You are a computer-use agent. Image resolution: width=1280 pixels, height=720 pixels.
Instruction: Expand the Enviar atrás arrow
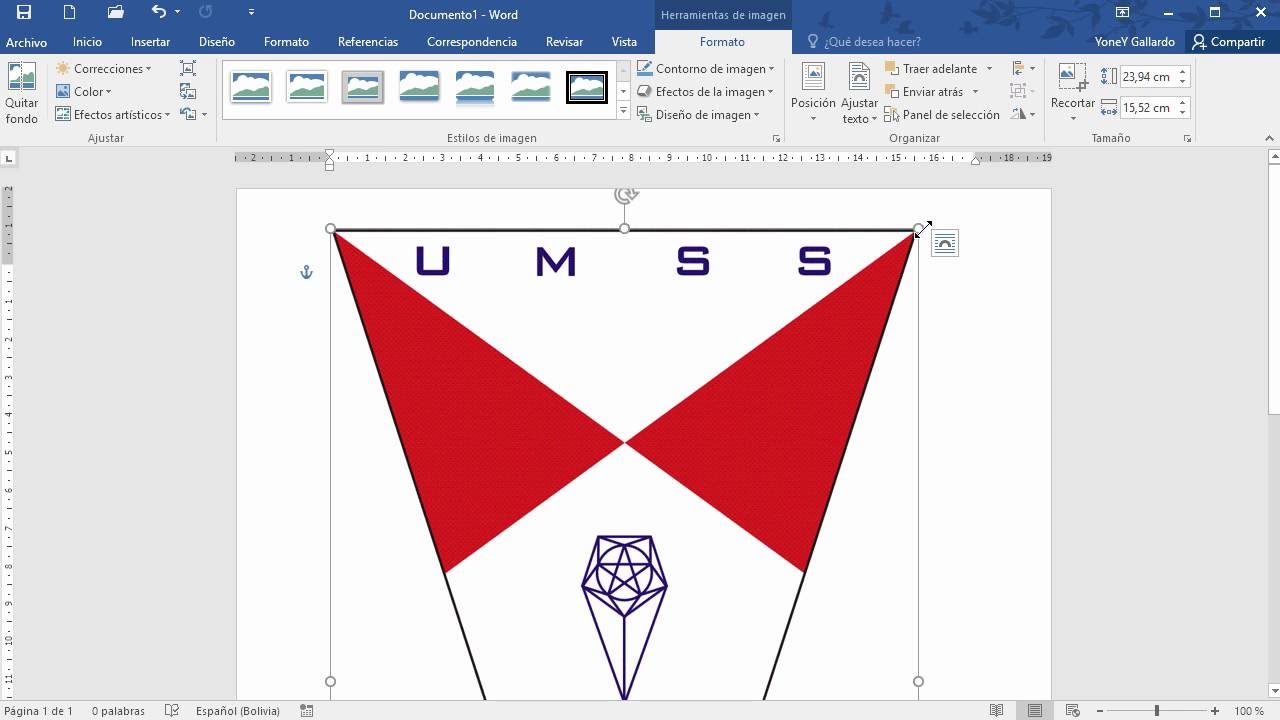click(975, 92)
